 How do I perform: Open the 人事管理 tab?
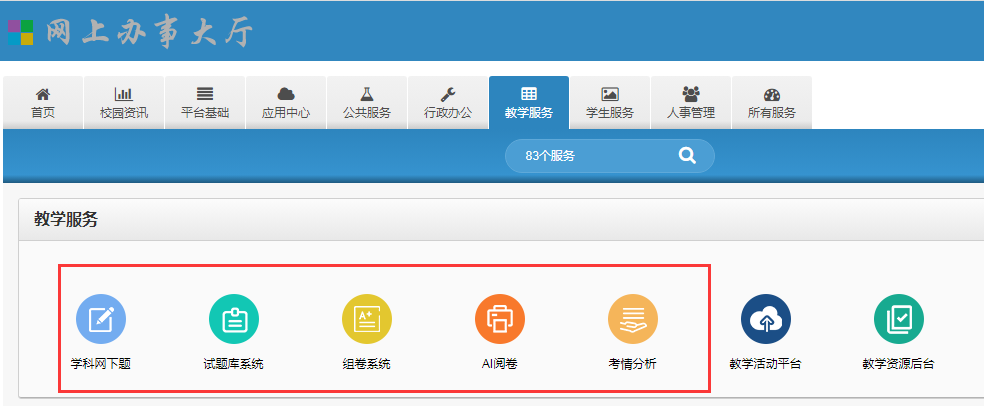coord(691,102)
